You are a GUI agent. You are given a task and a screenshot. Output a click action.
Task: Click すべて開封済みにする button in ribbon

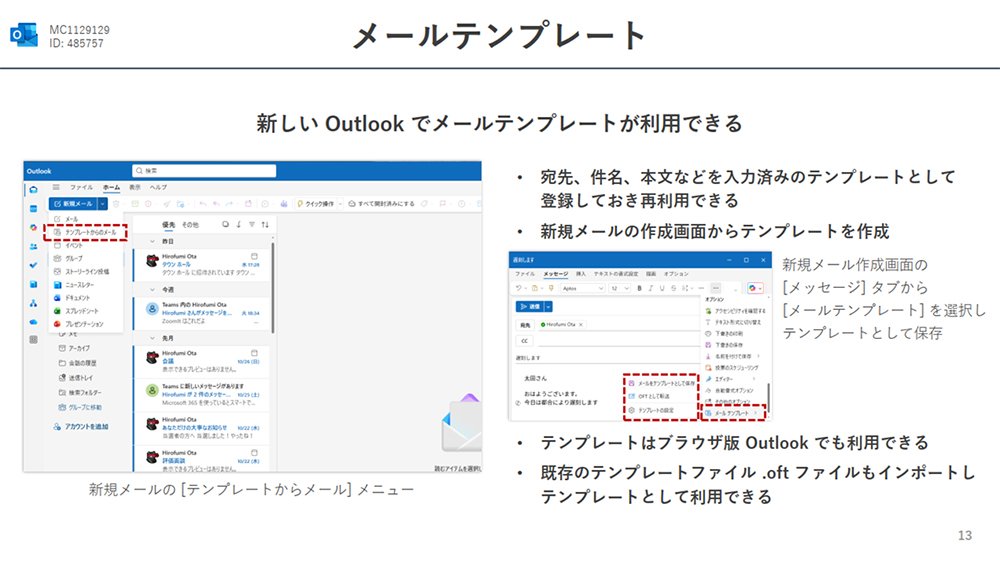[x=381, y=203]
